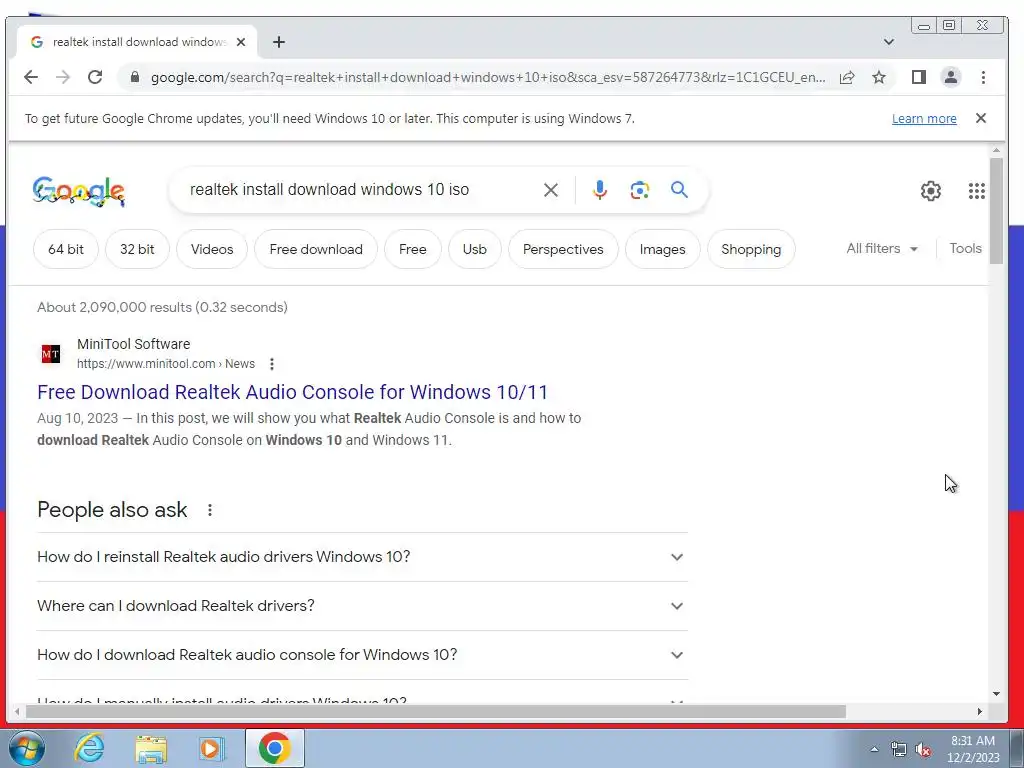Filter results by 32 bit
This screenshot has height=768, width=1024.
pos(137,249)
